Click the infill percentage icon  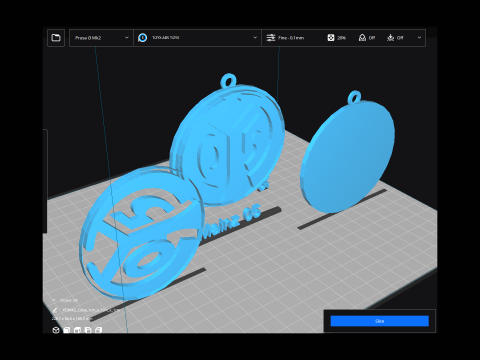coord(331,38)
